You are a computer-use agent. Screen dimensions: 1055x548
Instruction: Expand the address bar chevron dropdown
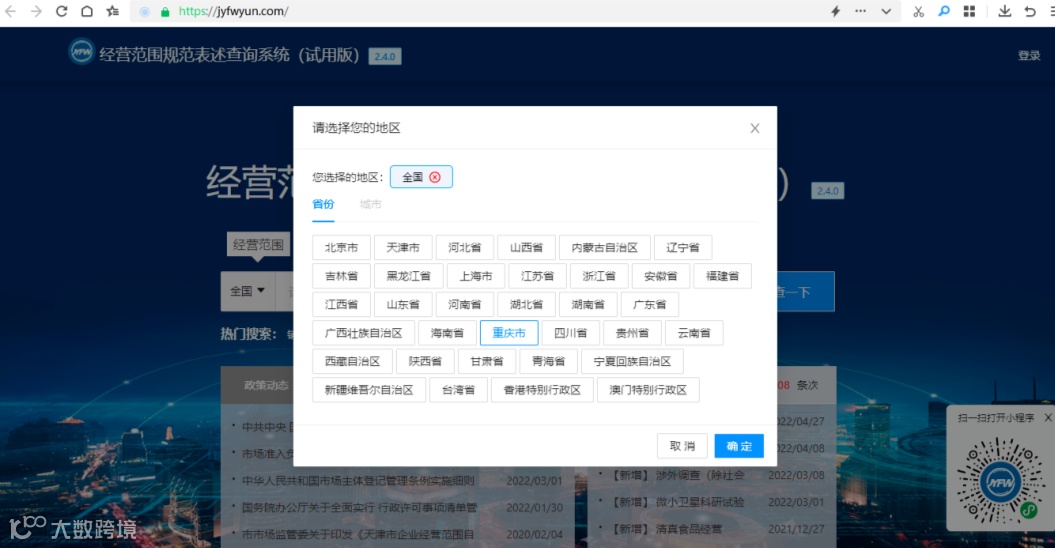click(x=886, y=11)
